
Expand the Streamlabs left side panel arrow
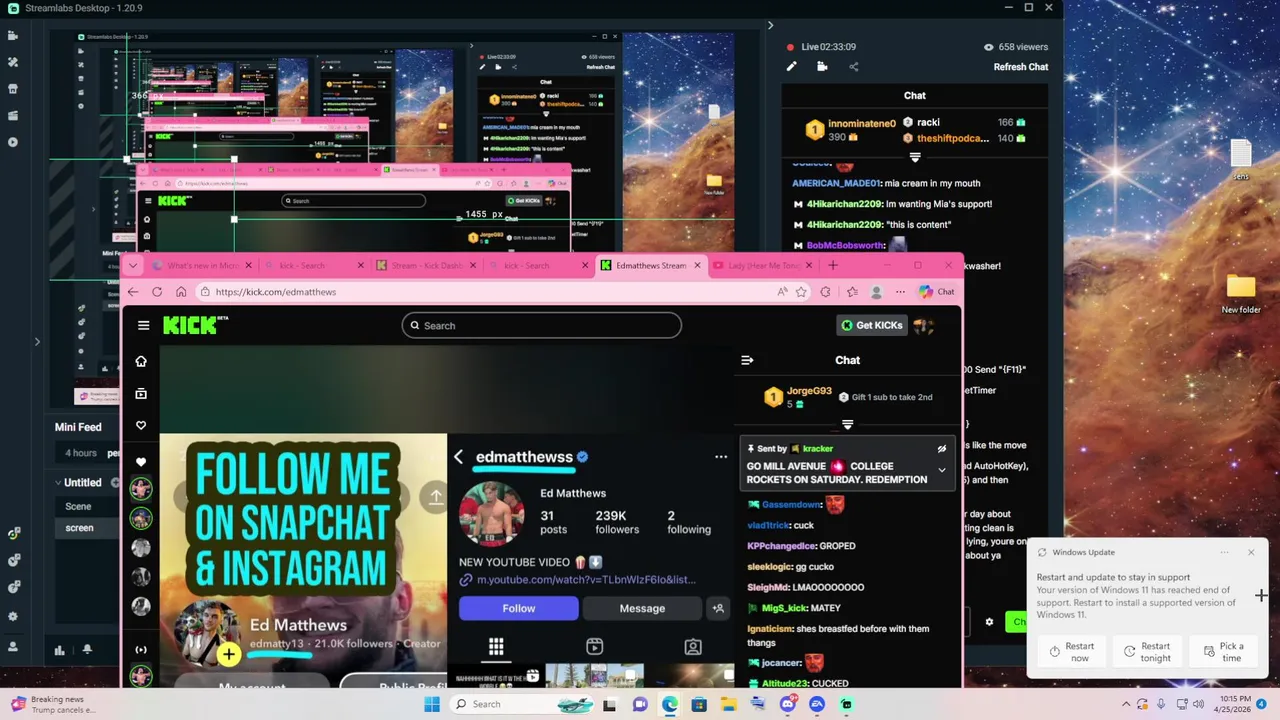[x=37, y=342]
